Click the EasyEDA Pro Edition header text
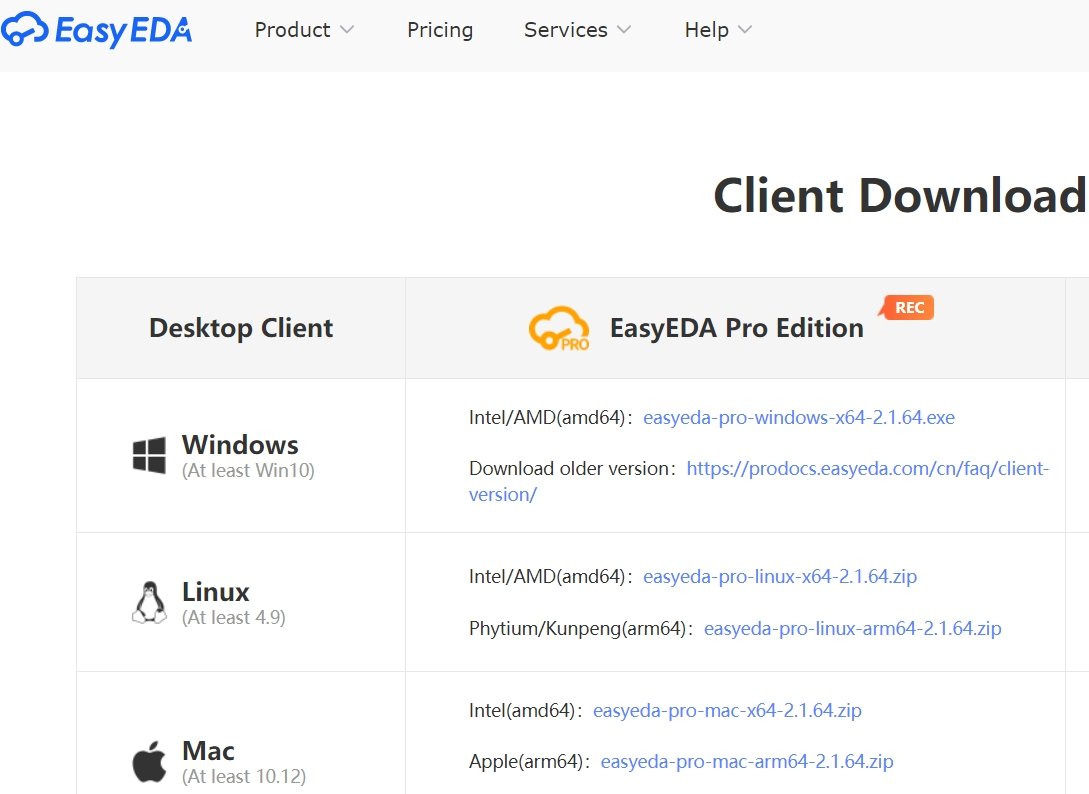Image resolution: width=1089 pixels, height=794 pixels. (x=736, y=328)
